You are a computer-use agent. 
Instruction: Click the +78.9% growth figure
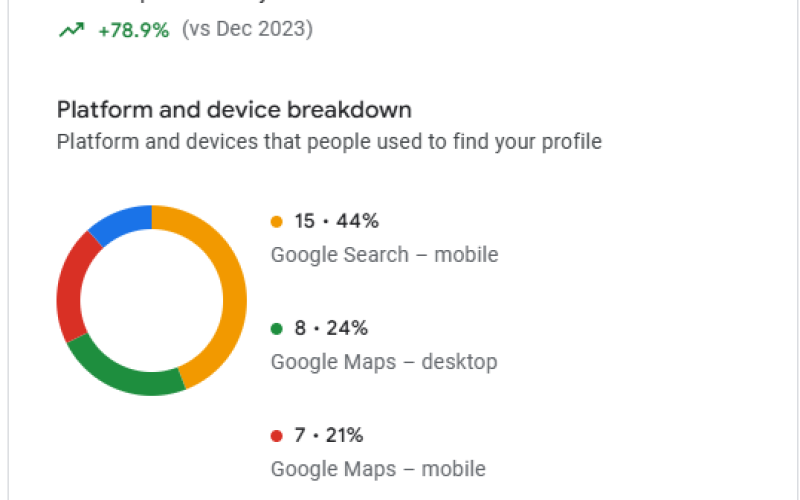click(133, 30)
